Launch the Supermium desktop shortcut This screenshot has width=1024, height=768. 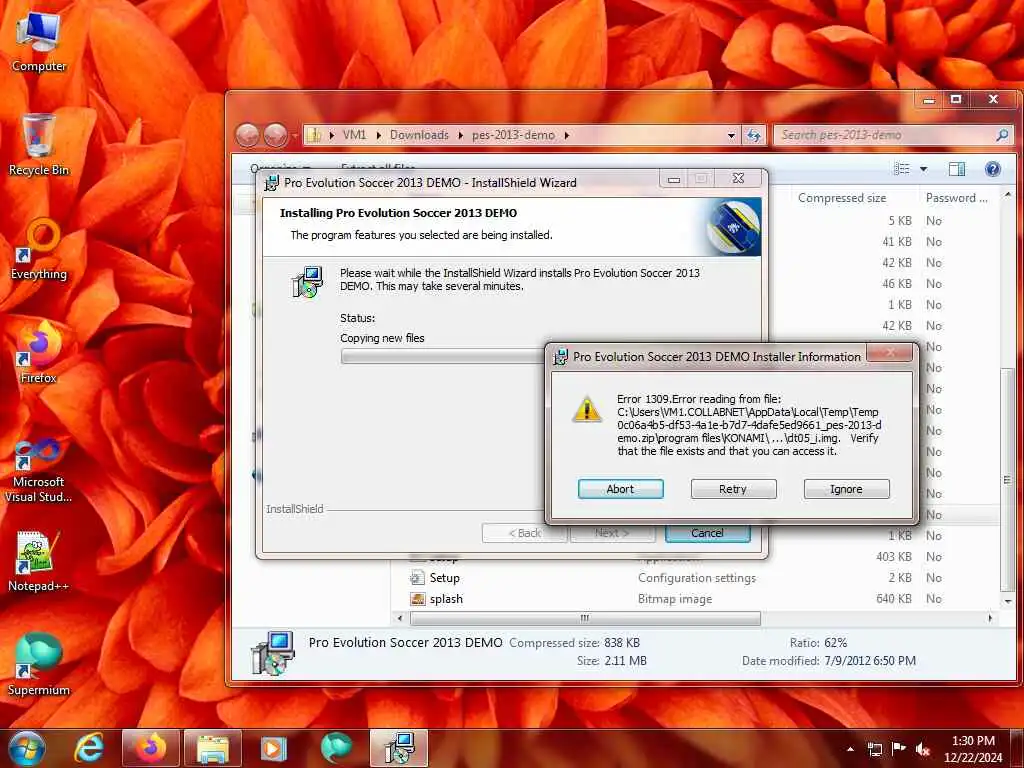coord(39,665)
